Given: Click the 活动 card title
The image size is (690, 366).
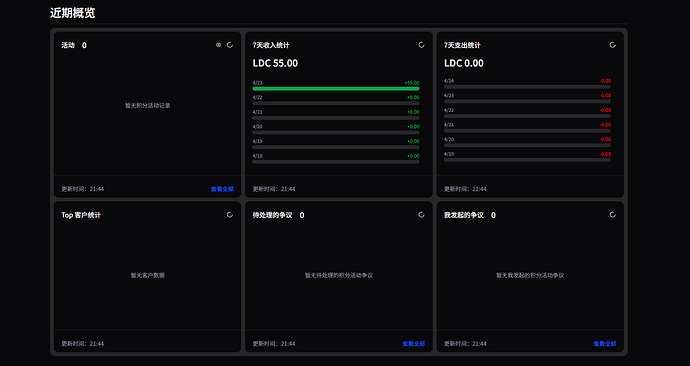Looking at the screenshot, I should 68,45.
